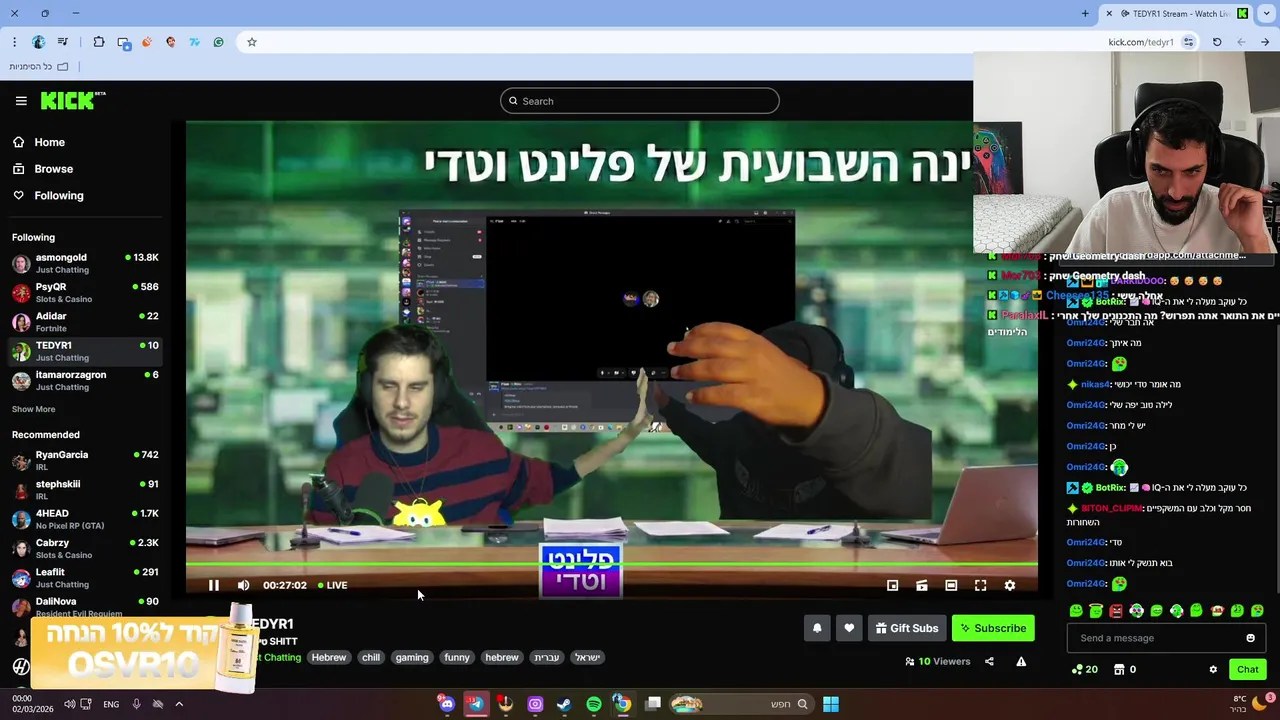Open browser three-dot menu
The image size is (1280, 720).
(x=14, y=42)
